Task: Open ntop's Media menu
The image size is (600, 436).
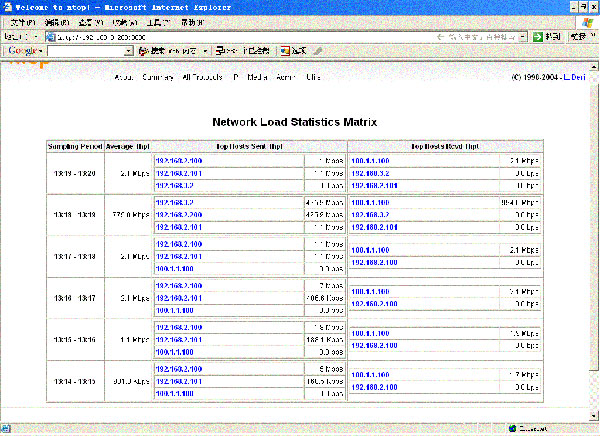Action: [x=257, y=77]
